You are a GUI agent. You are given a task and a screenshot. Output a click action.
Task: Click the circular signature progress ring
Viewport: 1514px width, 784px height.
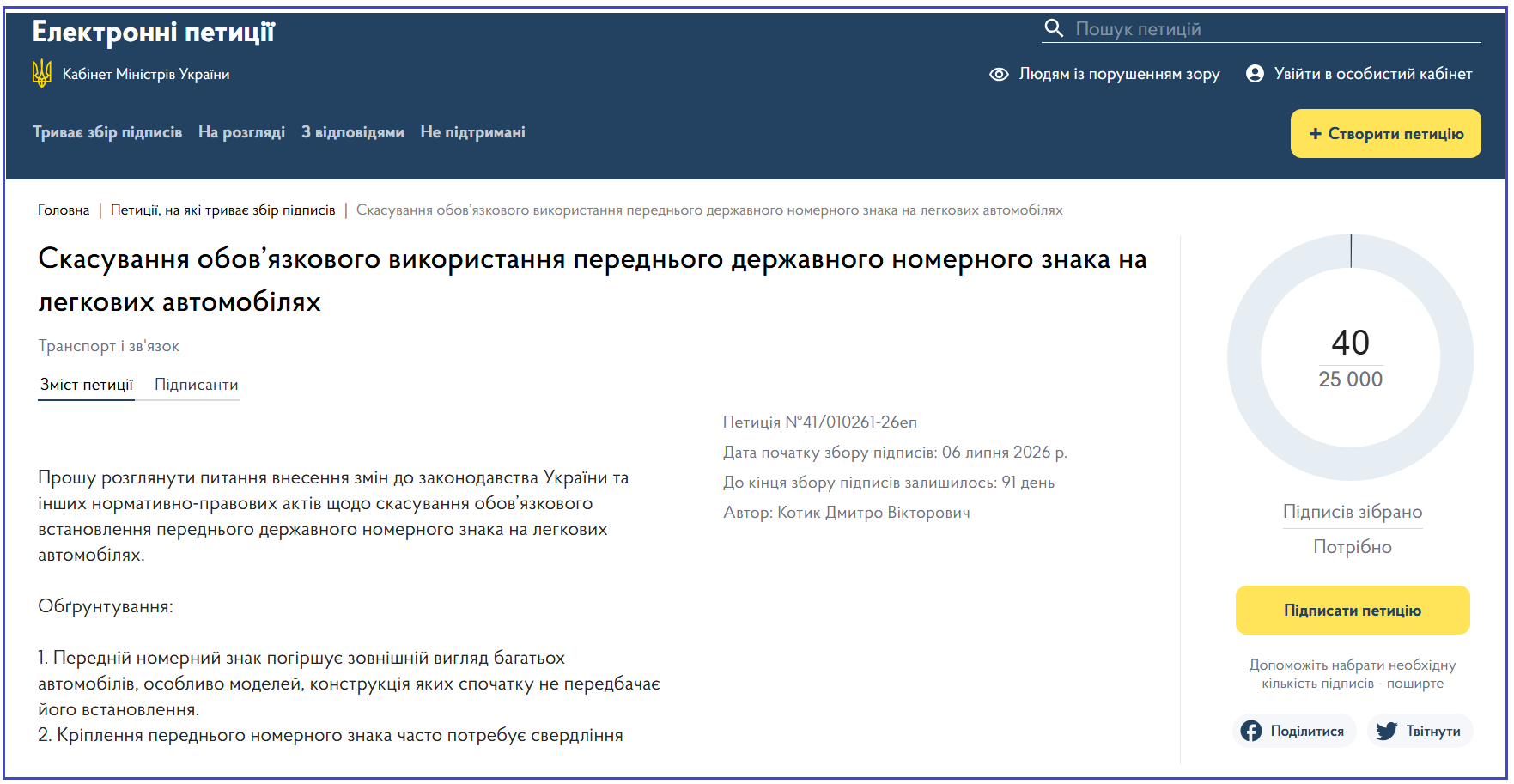coord(1351,357)
